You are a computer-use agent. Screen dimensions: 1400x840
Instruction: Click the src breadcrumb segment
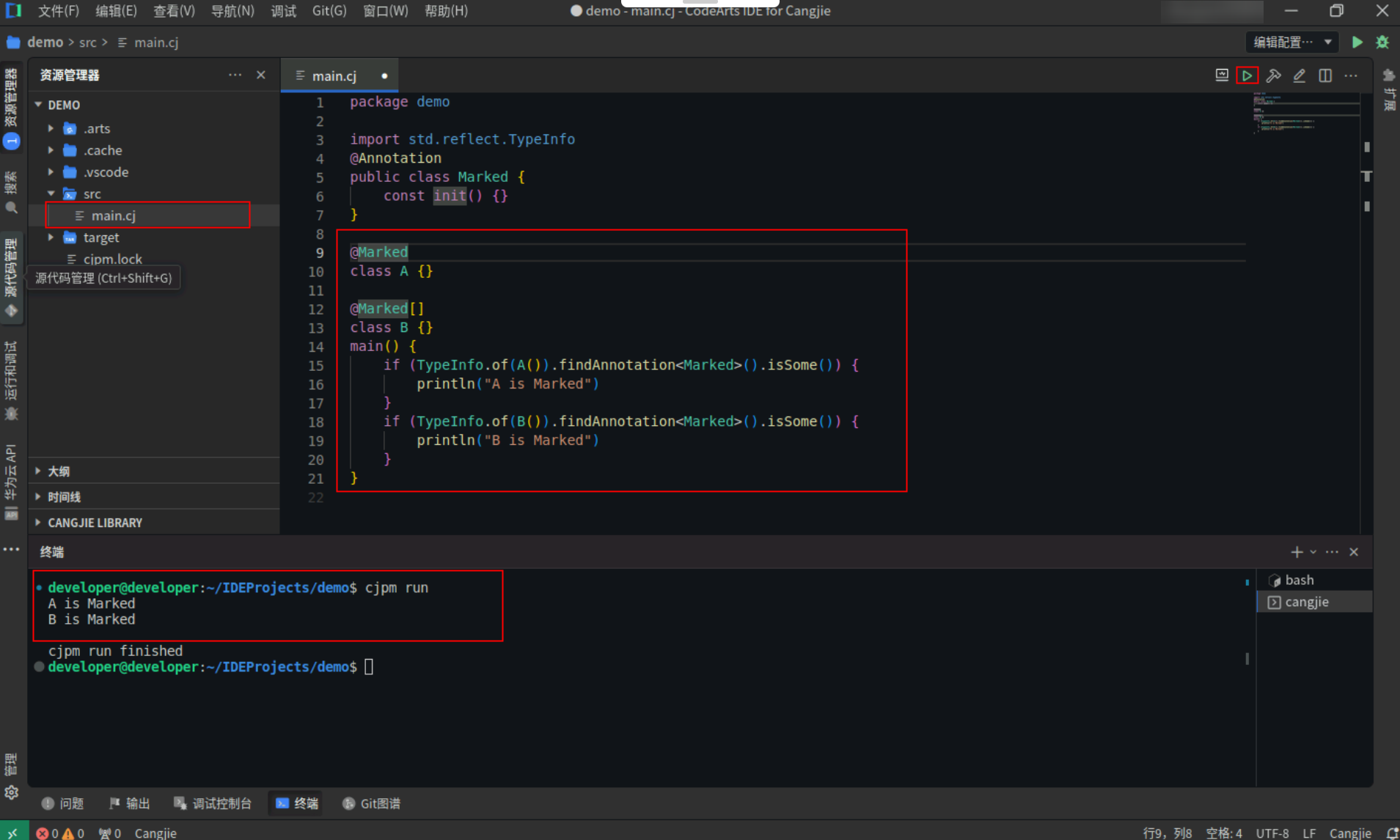[x=88, y=43]
